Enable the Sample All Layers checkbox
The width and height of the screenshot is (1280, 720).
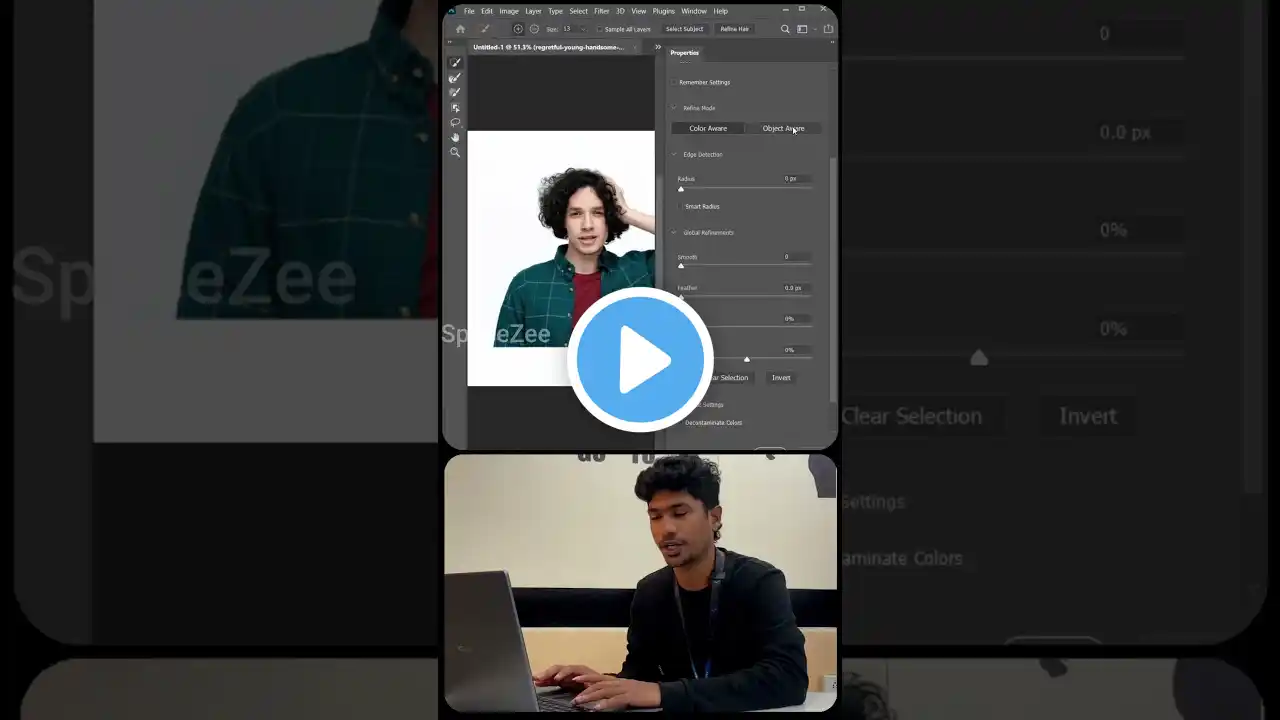click(x=600, y=29)
